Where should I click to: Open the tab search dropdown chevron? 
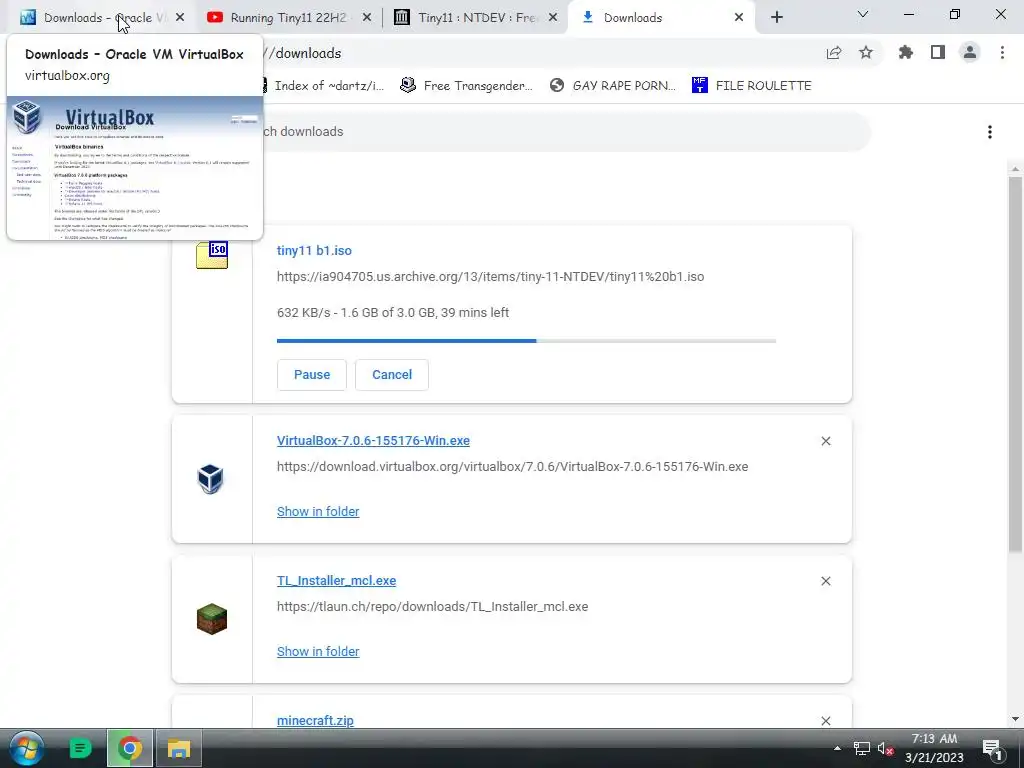coord(863,14)
